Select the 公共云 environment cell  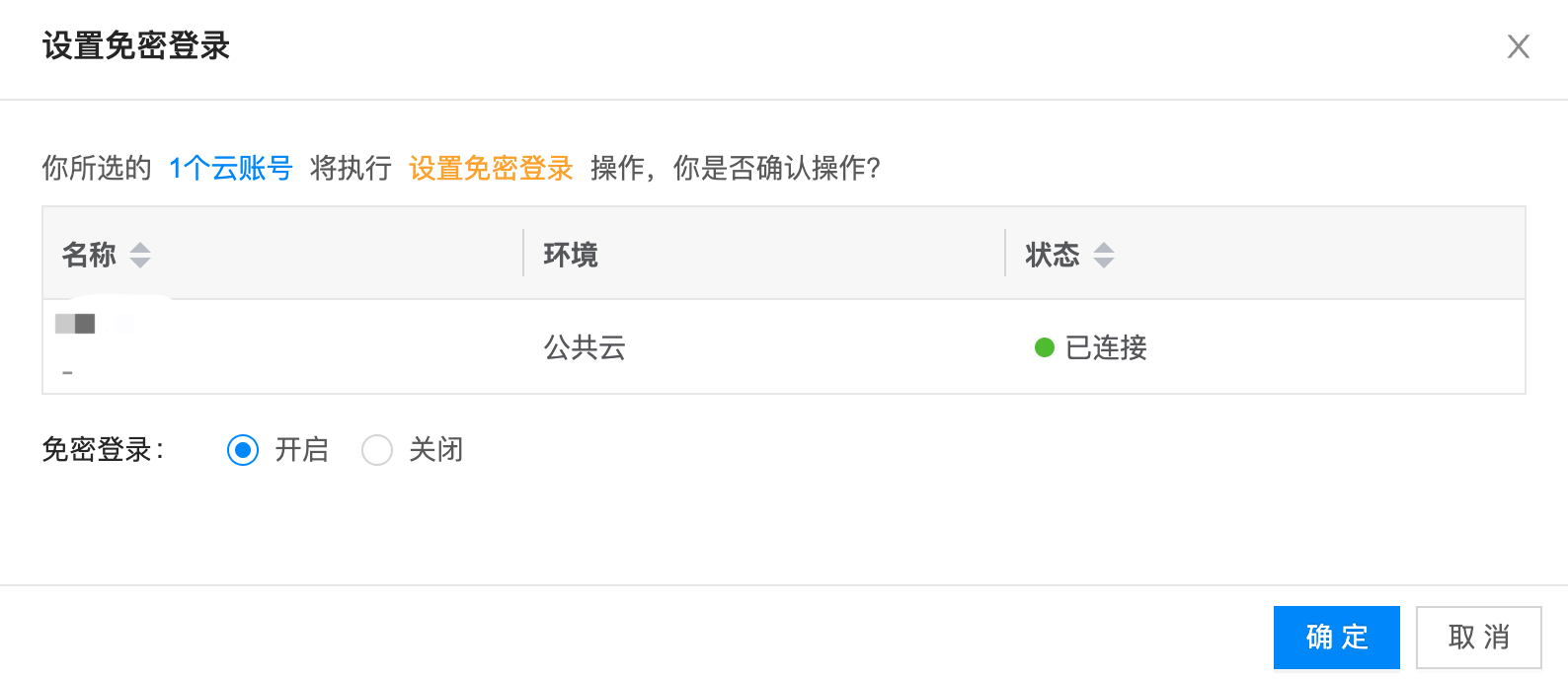[x=585, y=347]
